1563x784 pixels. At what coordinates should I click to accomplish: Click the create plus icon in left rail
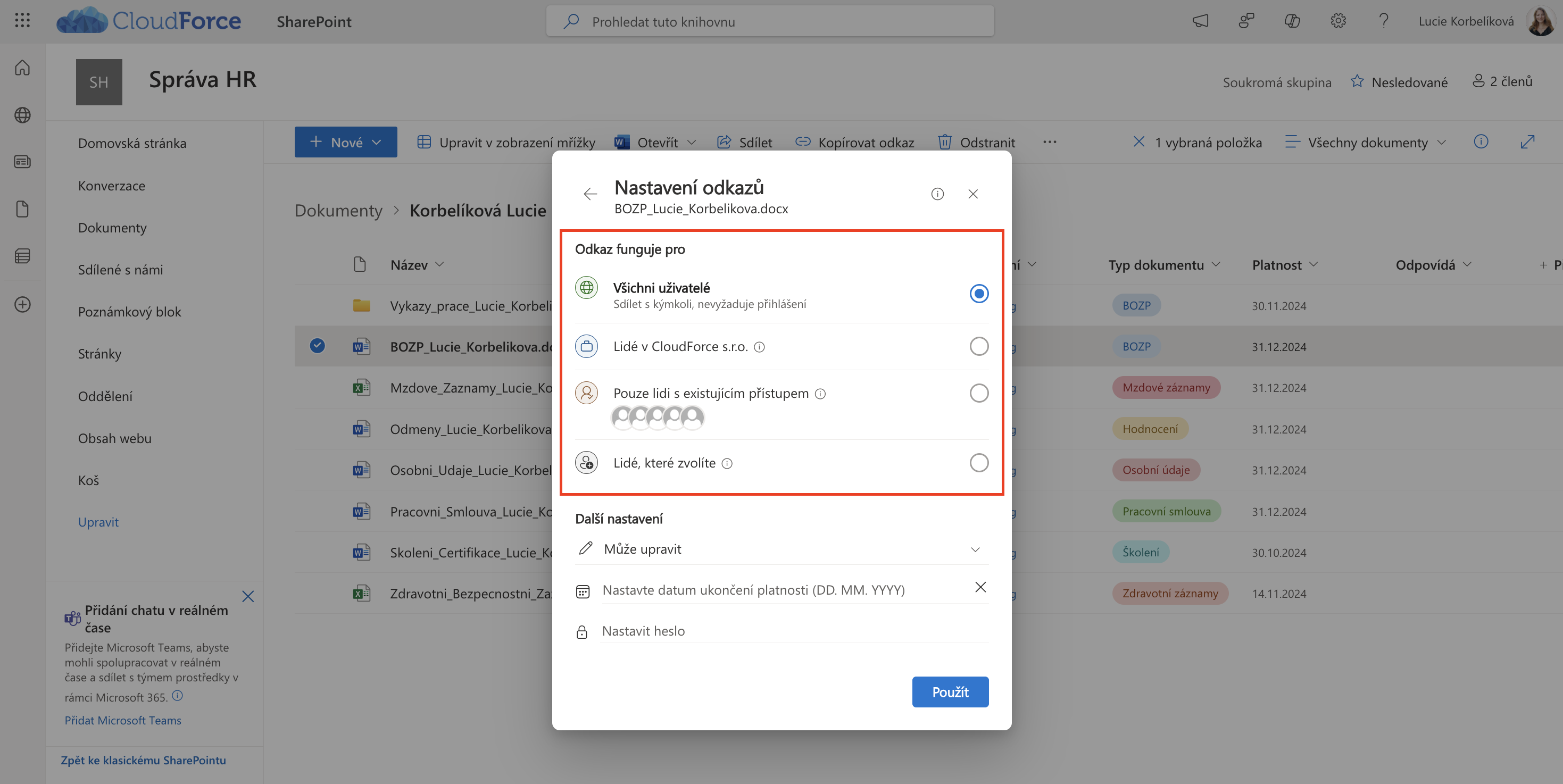(x=22, y=305)
